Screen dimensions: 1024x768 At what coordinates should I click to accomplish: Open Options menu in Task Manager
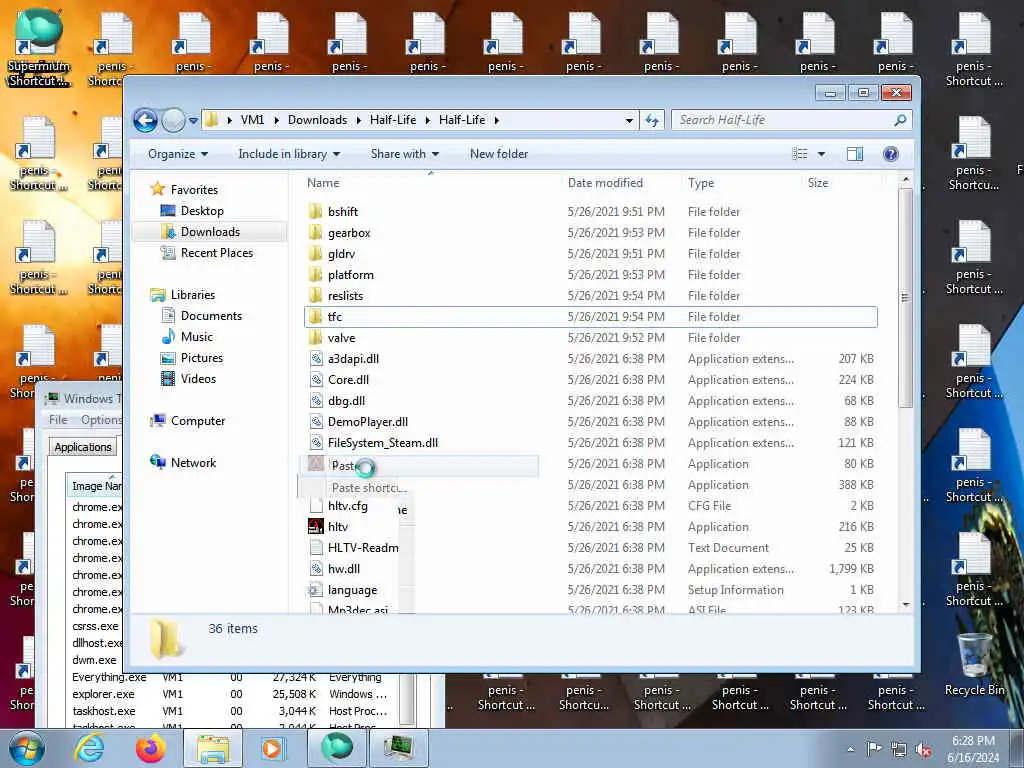pos(101,420)
